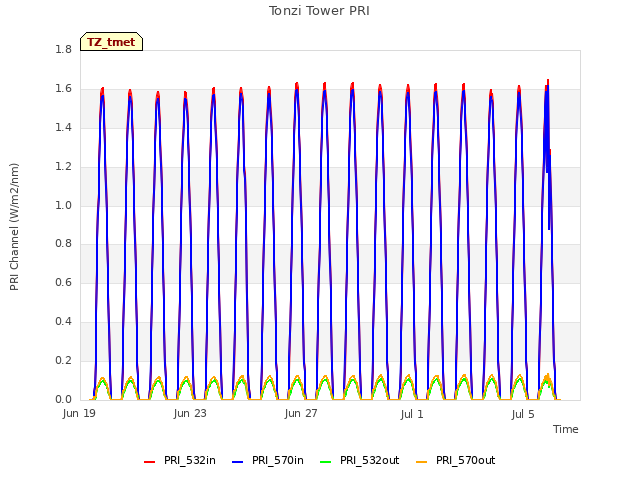Viewport: 640px width, 480px height.
Task: Click the 1.6 y-axis tick label
Action: 64,89
